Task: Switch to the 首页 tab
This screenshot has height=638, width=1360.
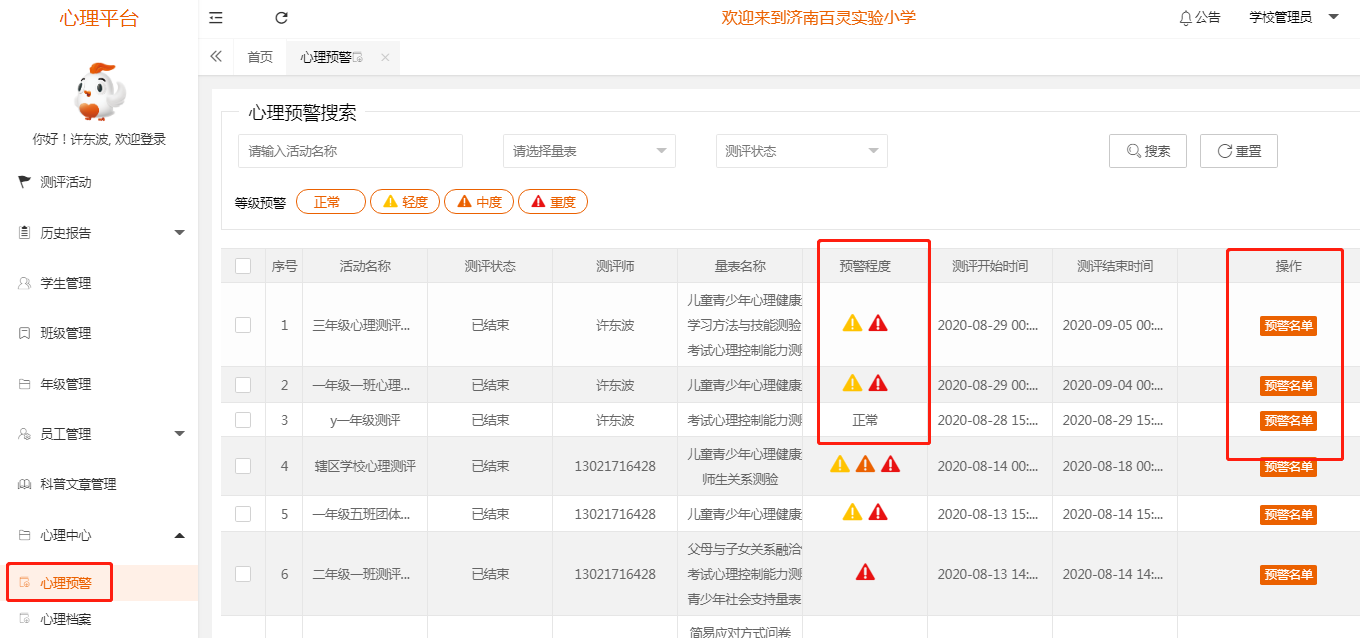Action: 259,57
